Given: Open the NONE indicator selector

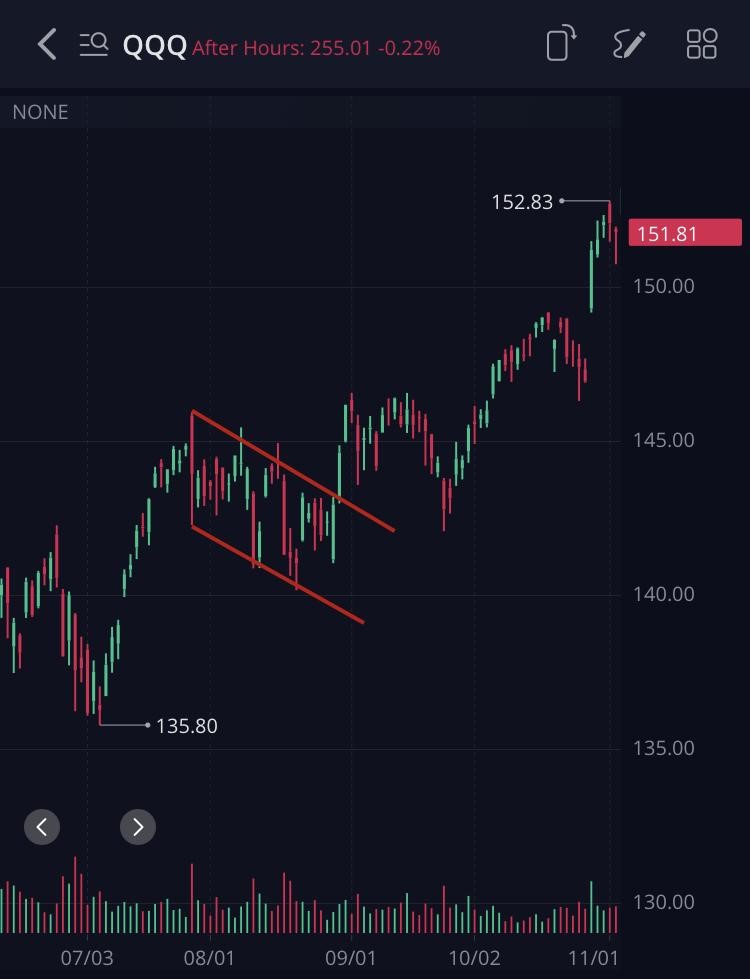Looking at the screenshot, I should click(41, 112).
